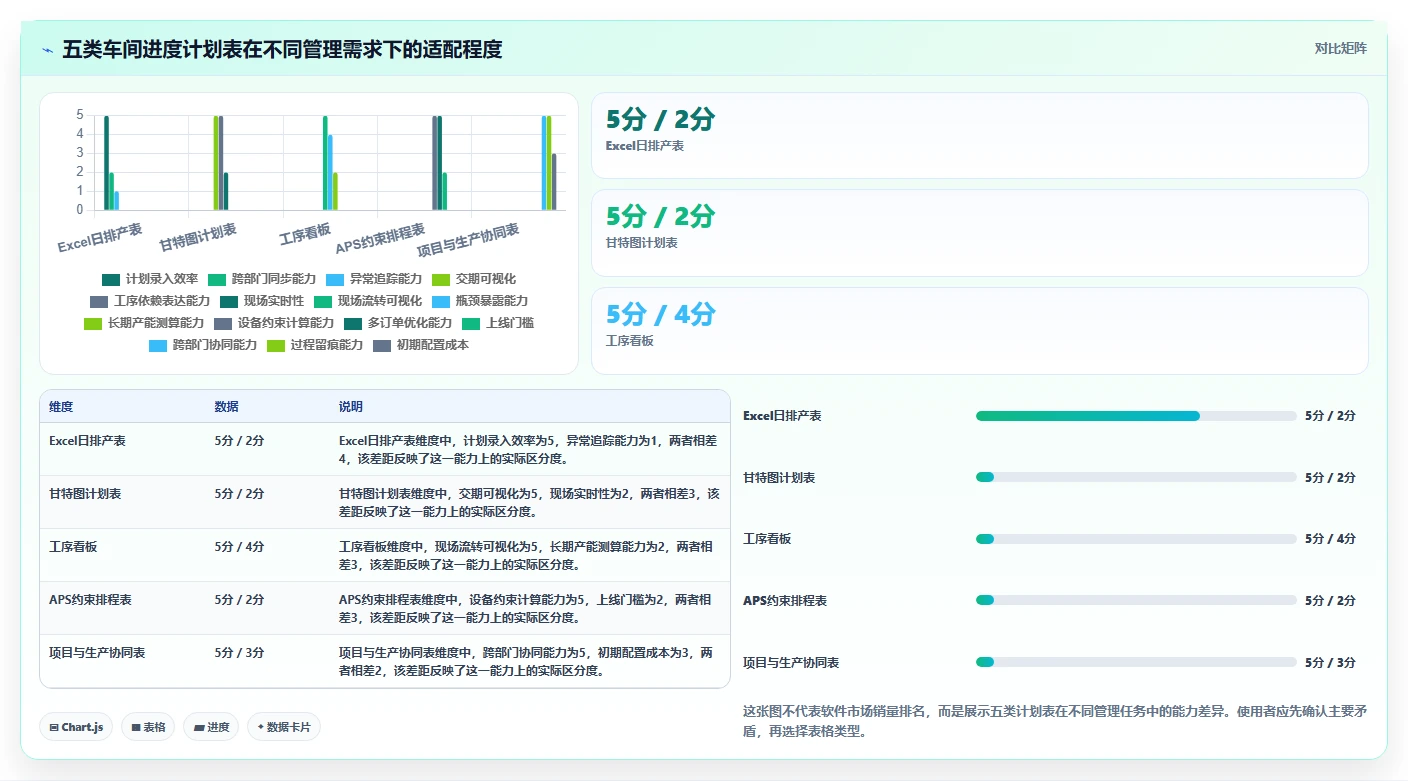This screenshot has width=1408, height=781.
Task: Click the 维度 column header
Action: tap(61, 407)
